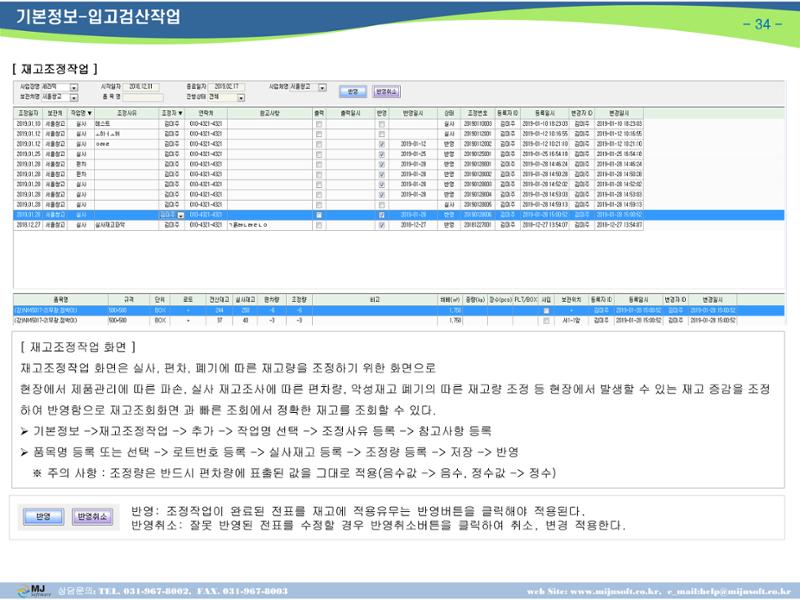Click the 품목명 search field in the filter area
This screenshot has height=600, width=800.
click(x=143, y=97)
